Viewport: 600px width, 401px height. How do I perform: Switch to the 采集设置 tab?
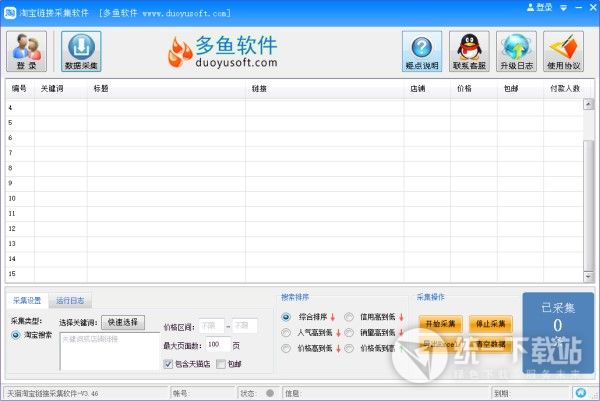pos(27,301)
